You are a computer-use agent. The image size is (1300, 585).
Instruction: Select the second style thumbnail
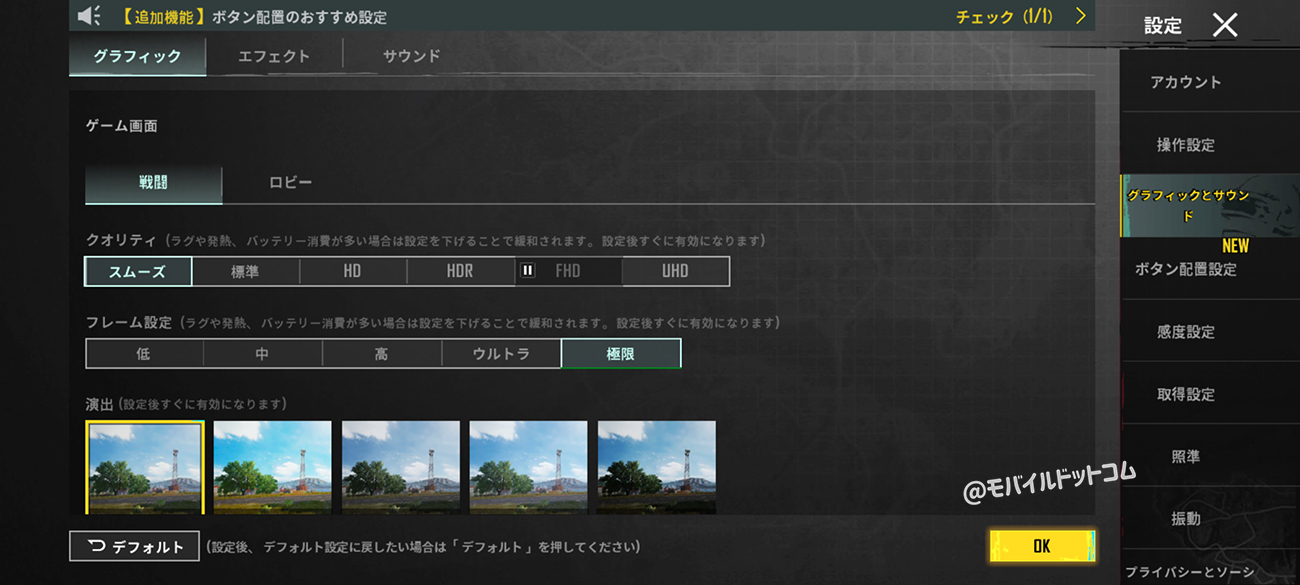[x=272, y=466]
